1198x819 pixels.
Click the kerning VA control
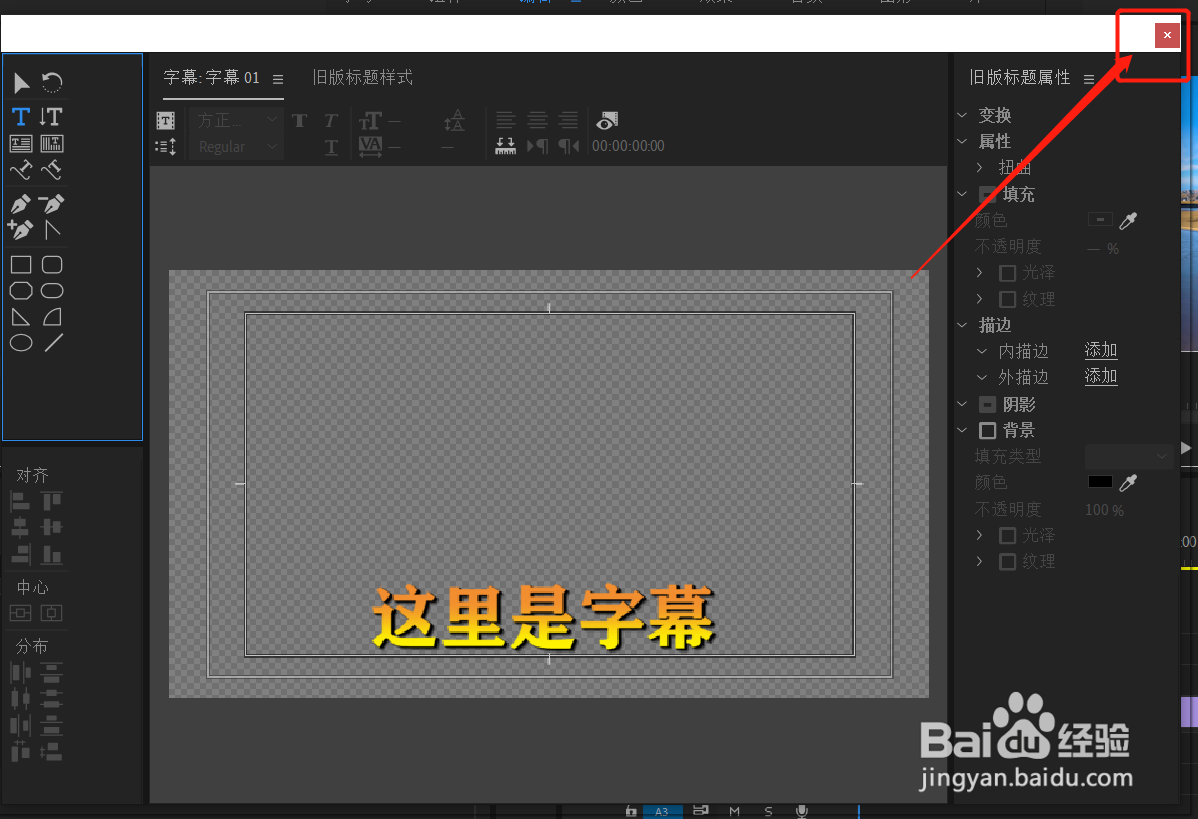coord(371,146)
